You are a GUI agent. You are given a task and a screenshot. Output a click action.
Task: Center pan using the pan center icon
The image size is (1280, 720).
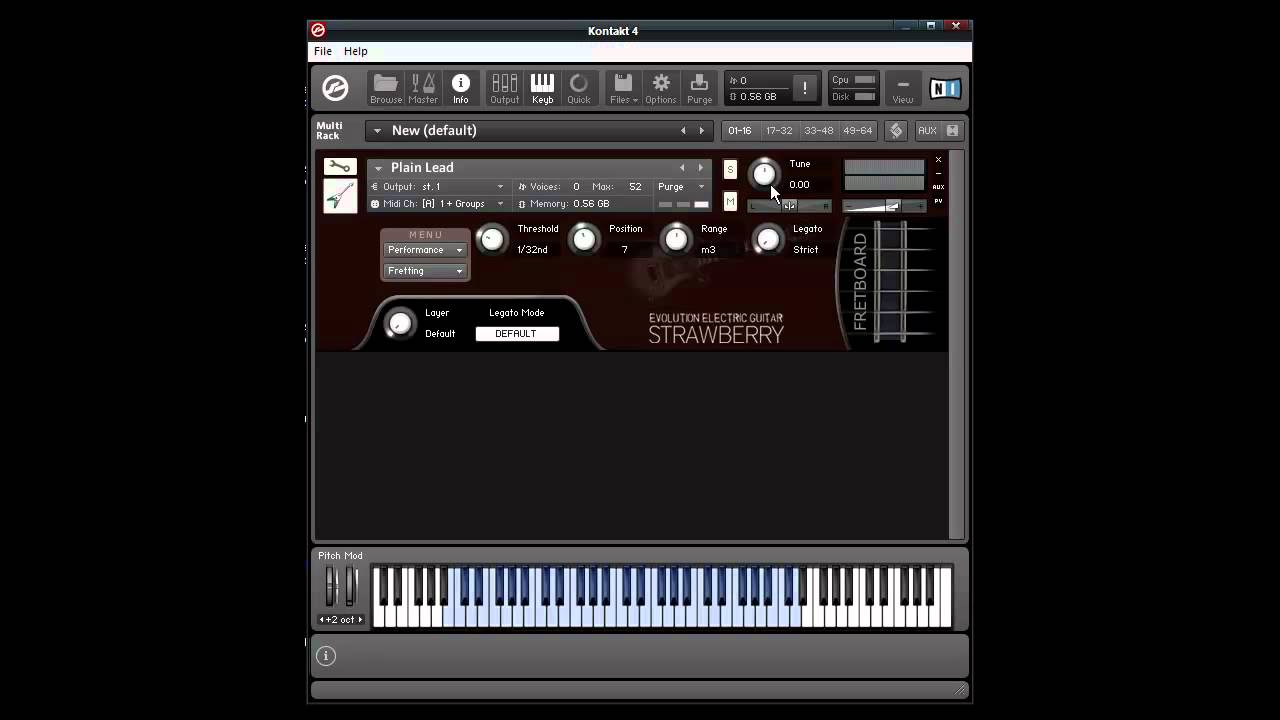(789, 206)
